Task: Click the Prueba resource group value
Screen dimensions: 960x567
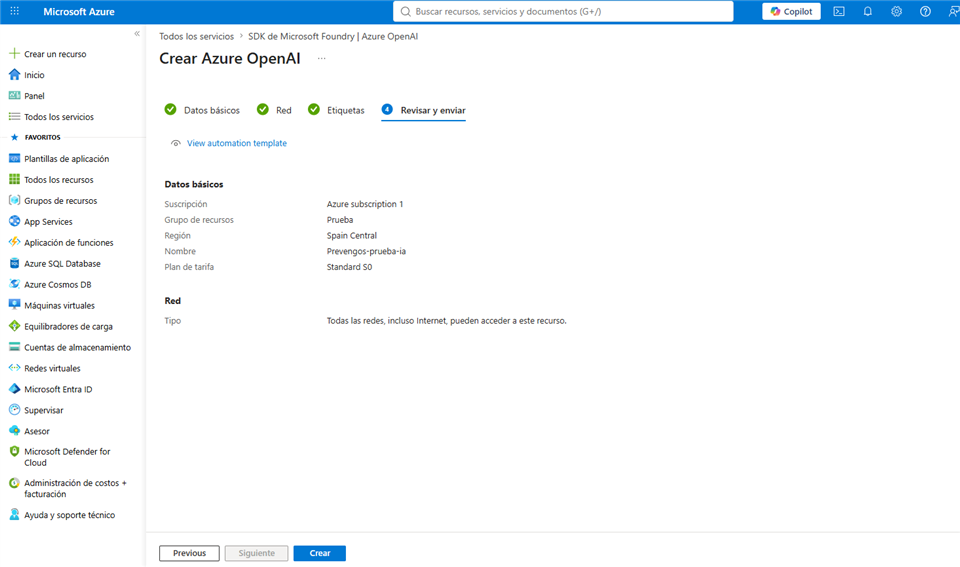Action: tap(340, 220)
